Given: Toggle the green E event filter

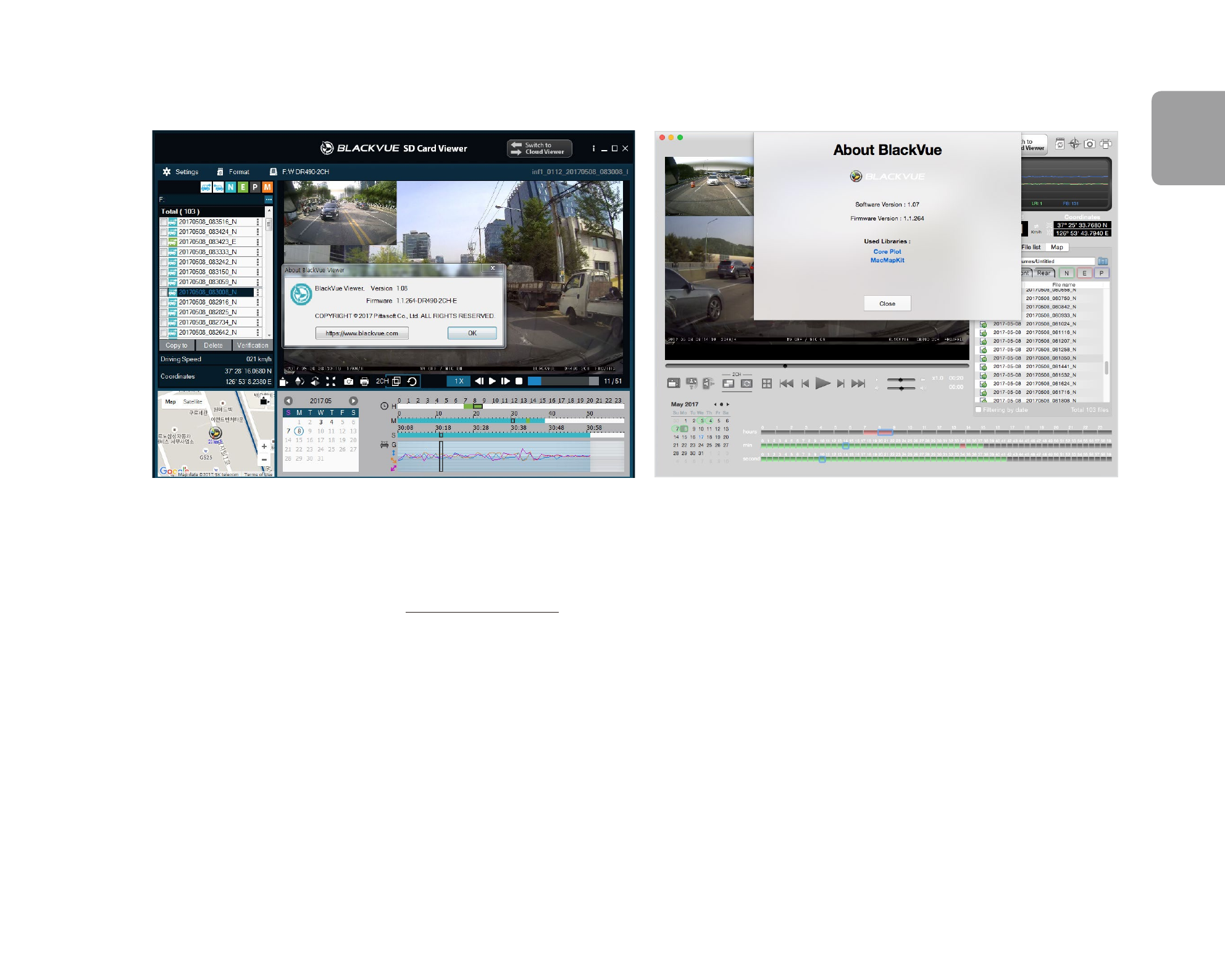Looking at the screenshot, I should pos(243,187).
